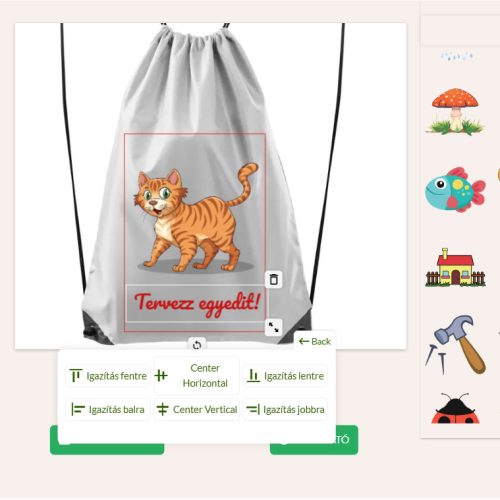This screenshot has height=500, width=500.
Task: Select the orange cat image on the bag
Action: 196,218
